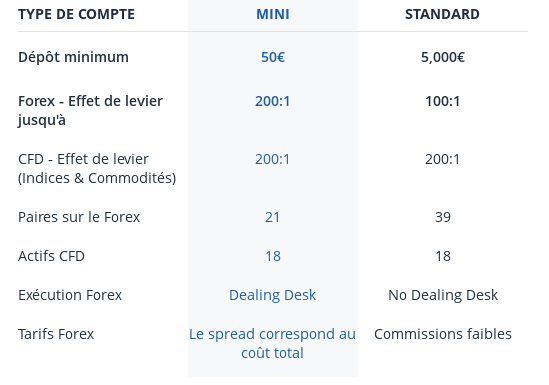Screen dimensions: 549x385
Task: Click Le spread correspond au coût total
Action: click(x=272, y=343)
